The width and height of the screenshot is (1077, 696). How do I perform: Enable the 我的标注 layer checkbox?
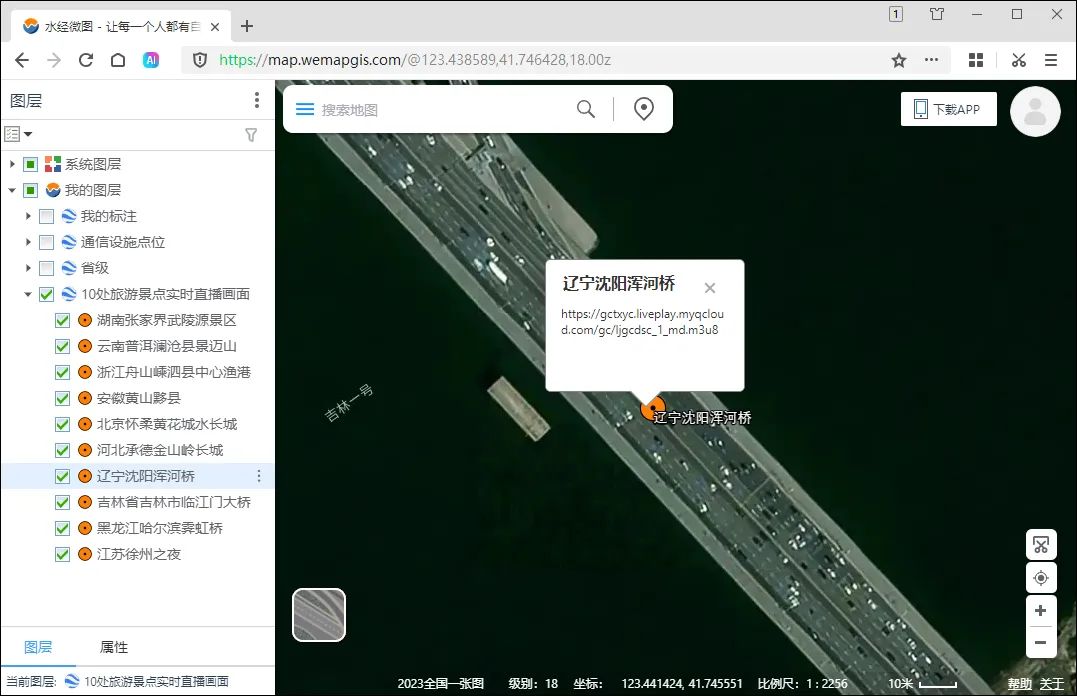(x=47, y=216)
